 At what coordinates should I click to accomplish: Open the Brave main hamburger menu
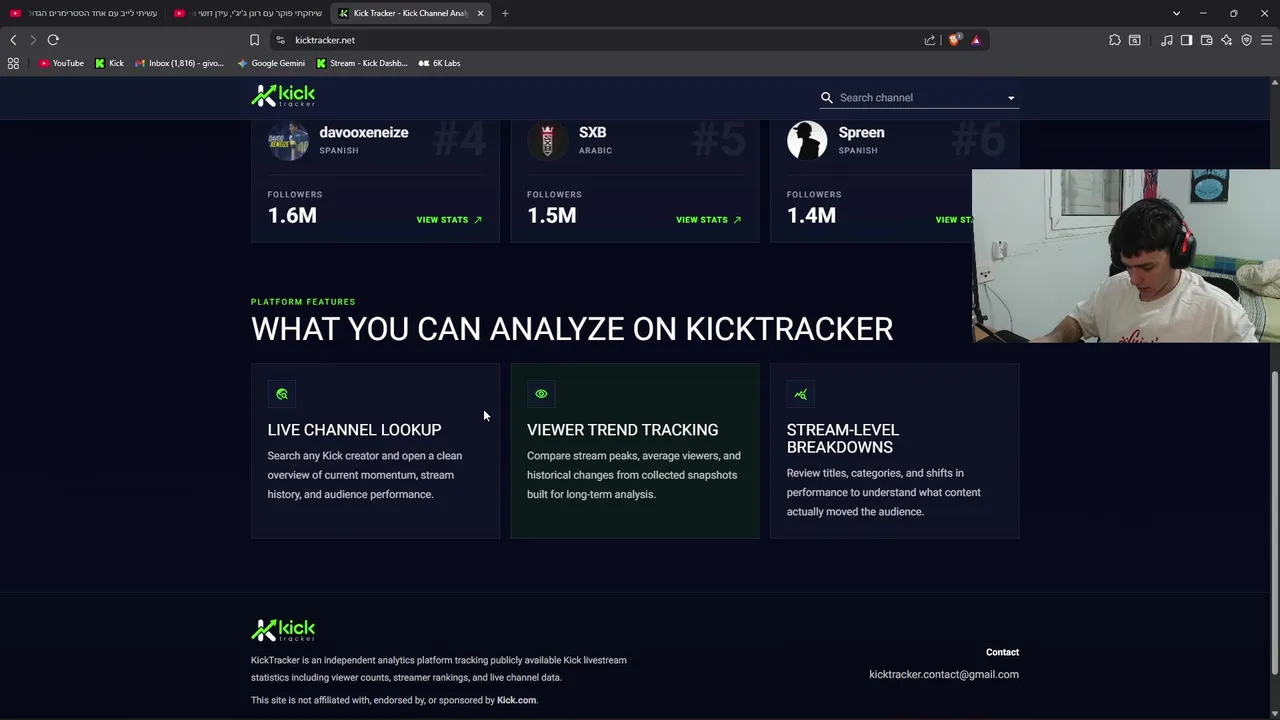point(1266,40)
